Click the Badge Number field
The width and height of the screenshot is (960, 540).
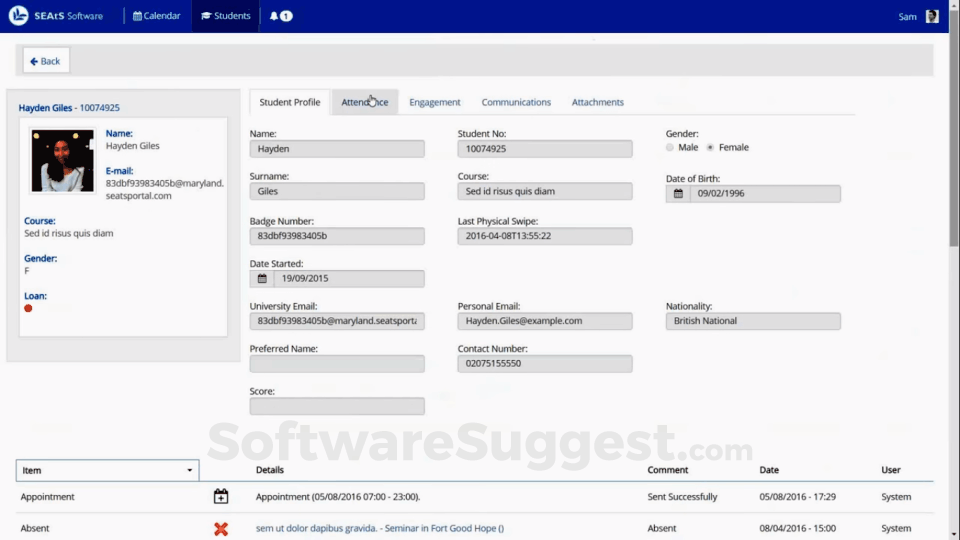click(337, 236)
